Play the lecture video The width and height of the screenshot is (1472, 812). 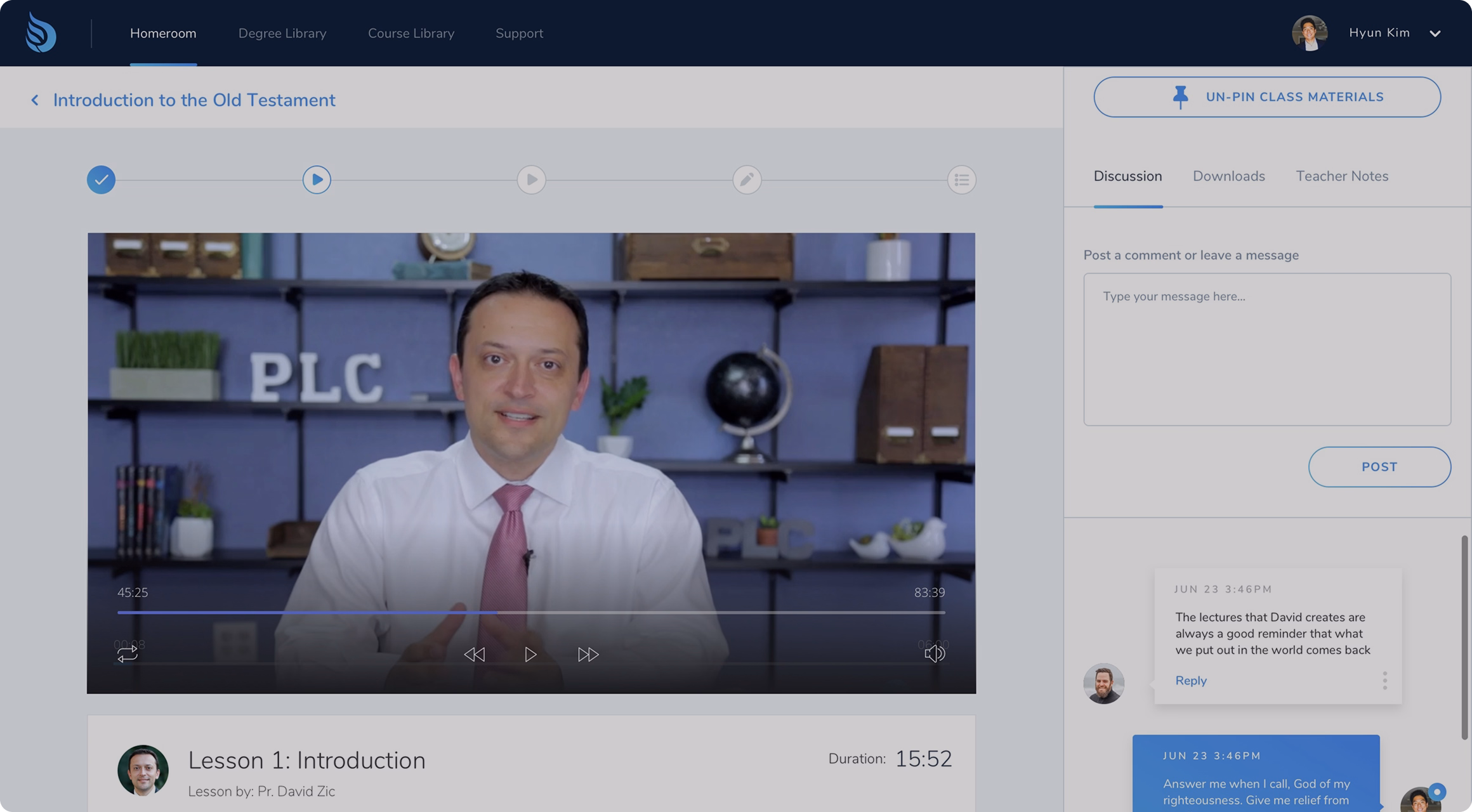click(x=530, y=654)
